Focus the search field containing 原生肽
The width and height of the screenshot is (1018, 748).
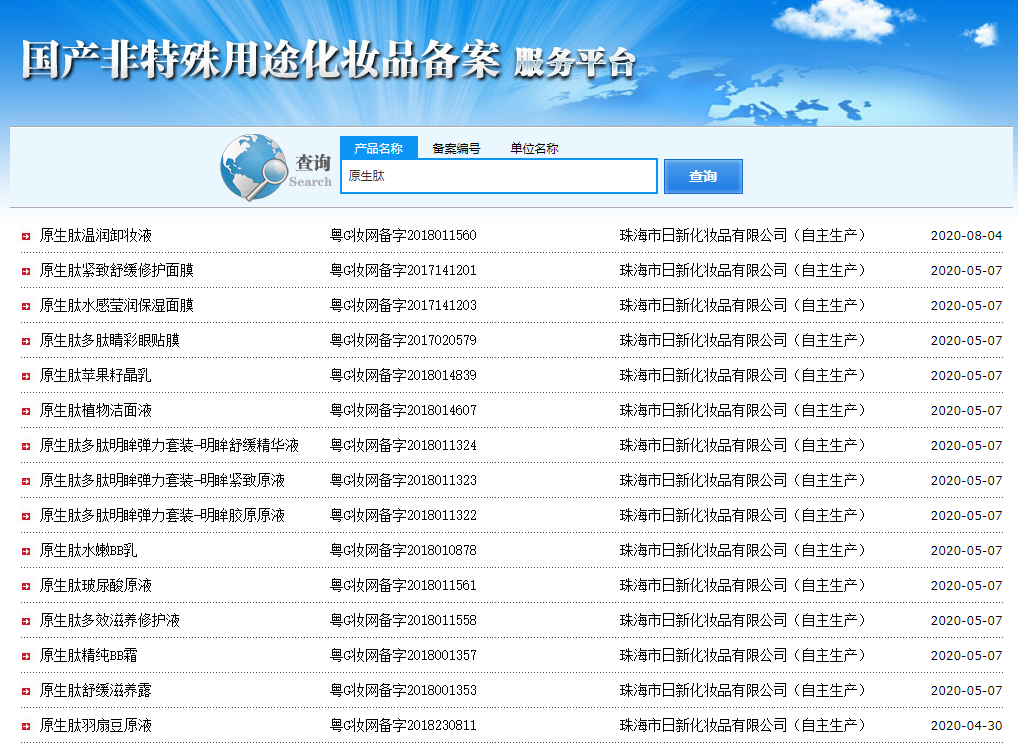click(x=499, y=176)
